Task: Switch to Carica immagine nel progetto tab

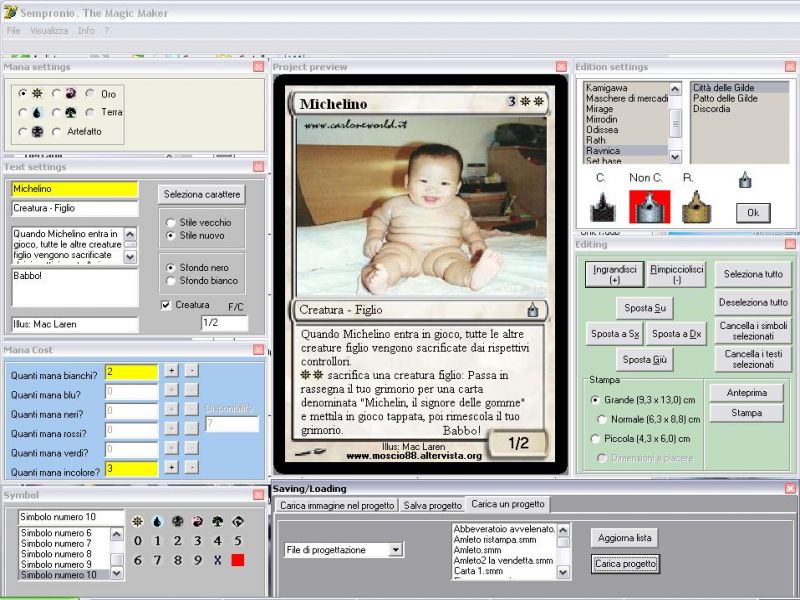Action: (337, 505)
